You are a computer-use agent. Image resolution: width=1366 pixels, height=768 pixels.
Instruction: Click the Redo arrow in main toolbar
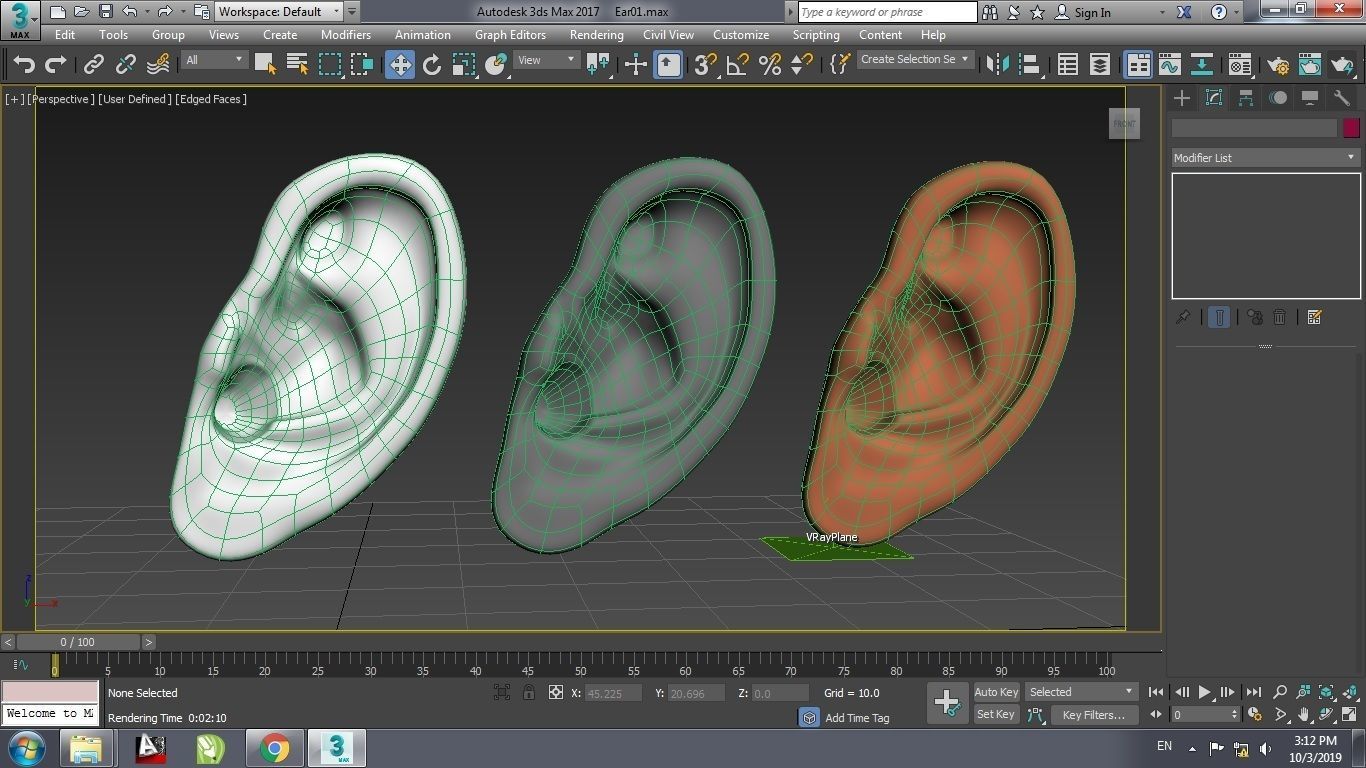coord(56,65)
